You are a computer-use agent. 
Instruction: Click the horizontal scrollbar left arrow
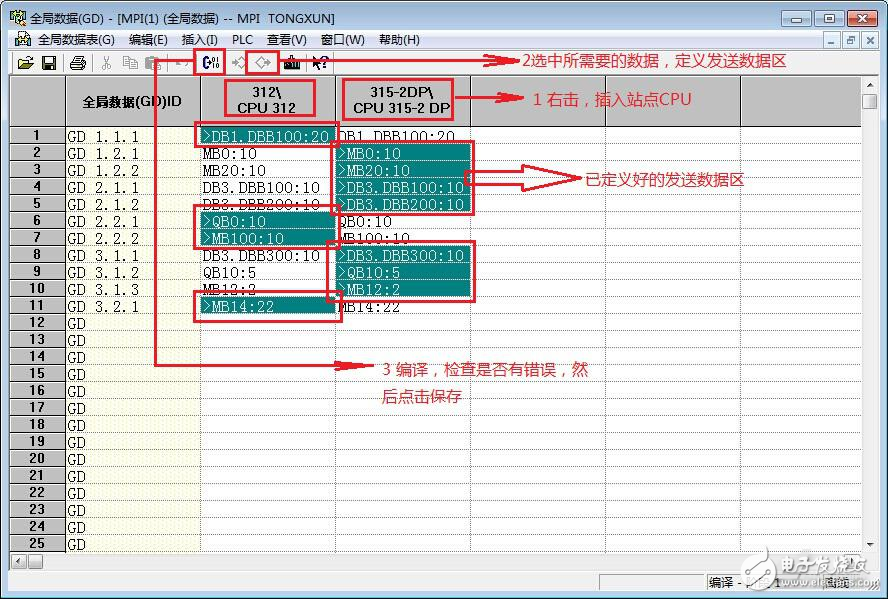click(x=18, y=560)
